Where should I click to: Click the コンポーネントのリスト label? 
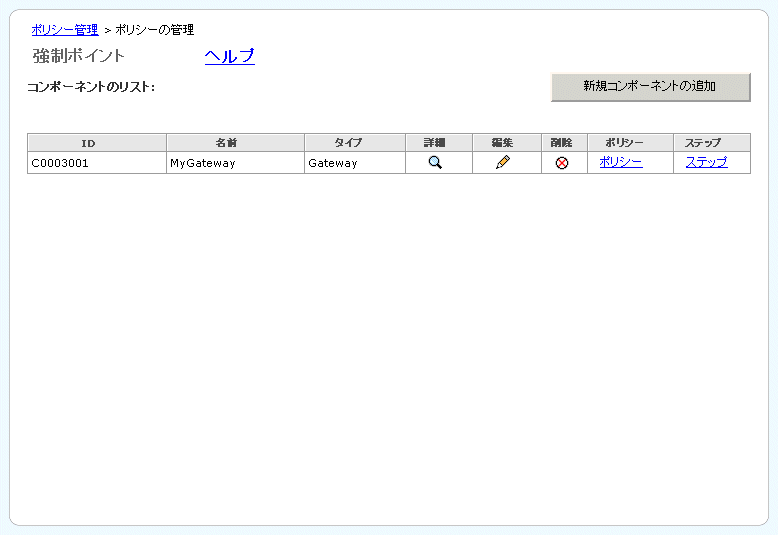91,87
